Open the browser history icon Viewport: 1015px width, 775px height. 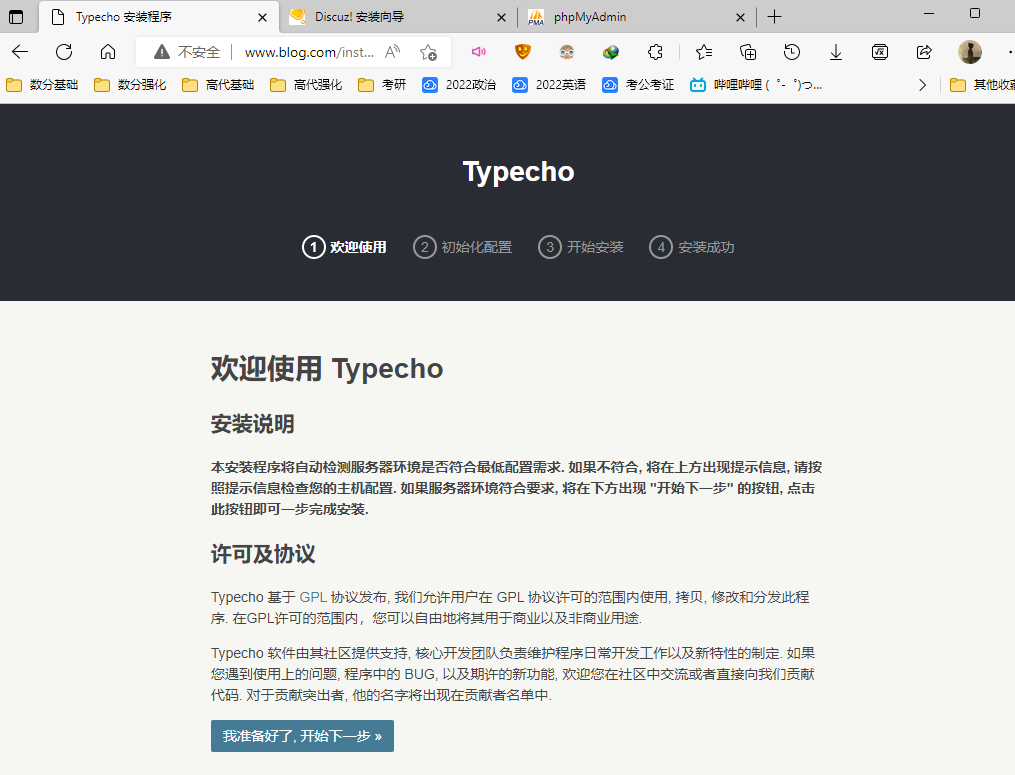pyautogui.click(x=792, y=52)
